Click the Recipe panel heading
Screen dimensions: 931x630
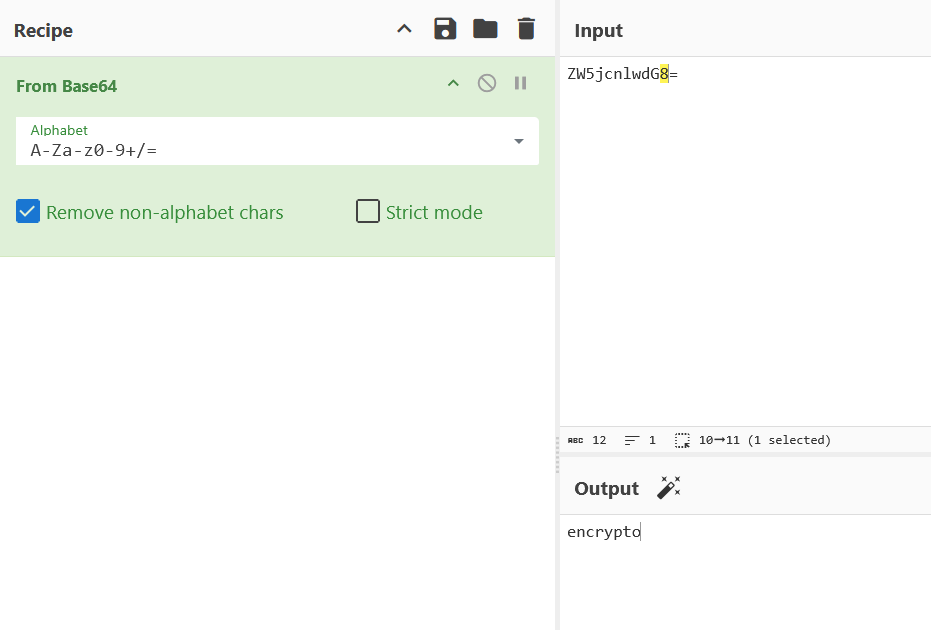tap(43, 31)
